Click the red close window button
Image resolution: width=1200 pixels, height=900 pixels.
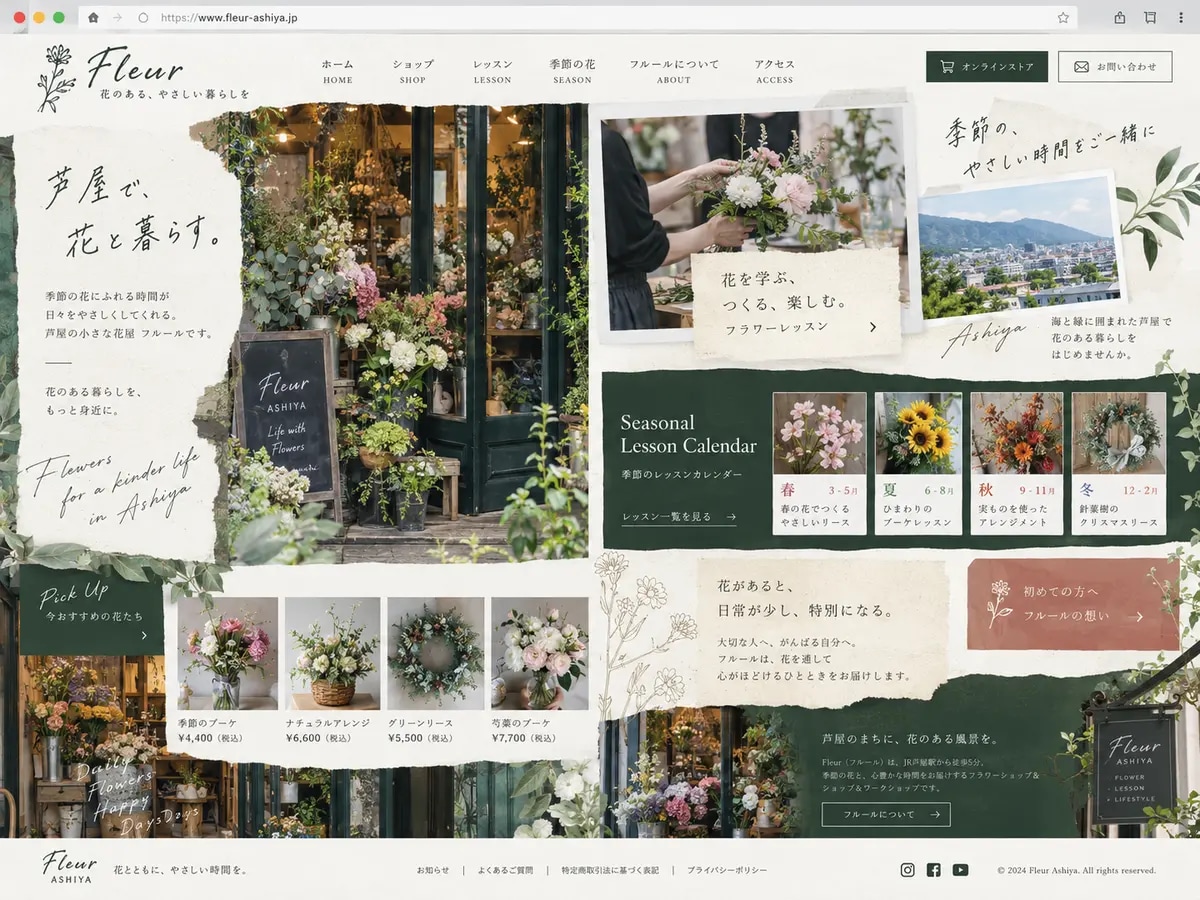tap(19, 18)
